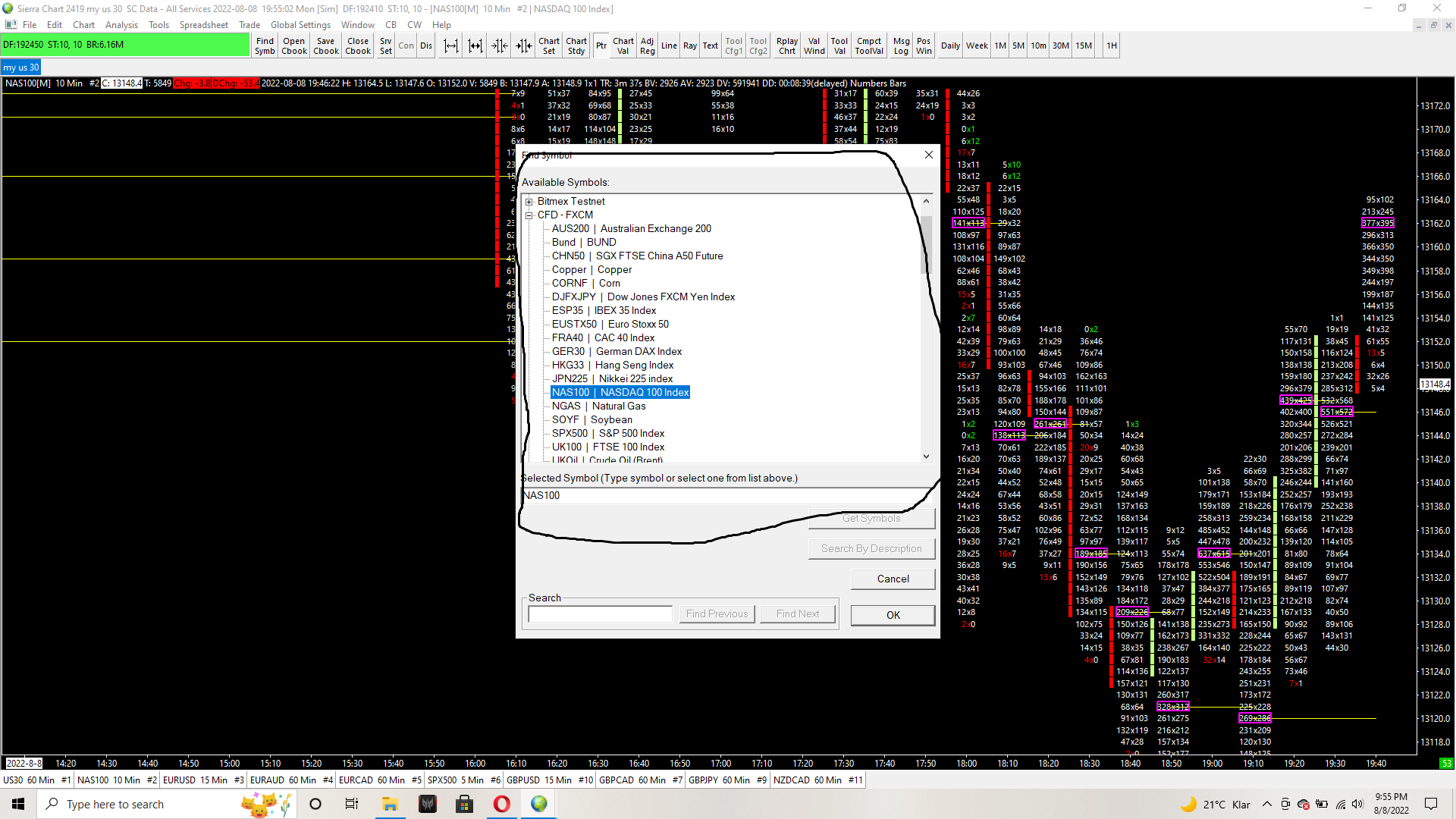Collapse the CFD - FXCM node
The width and height of the screenshot is (1456, 819).
pyautogui.click(x=529, y=215)
